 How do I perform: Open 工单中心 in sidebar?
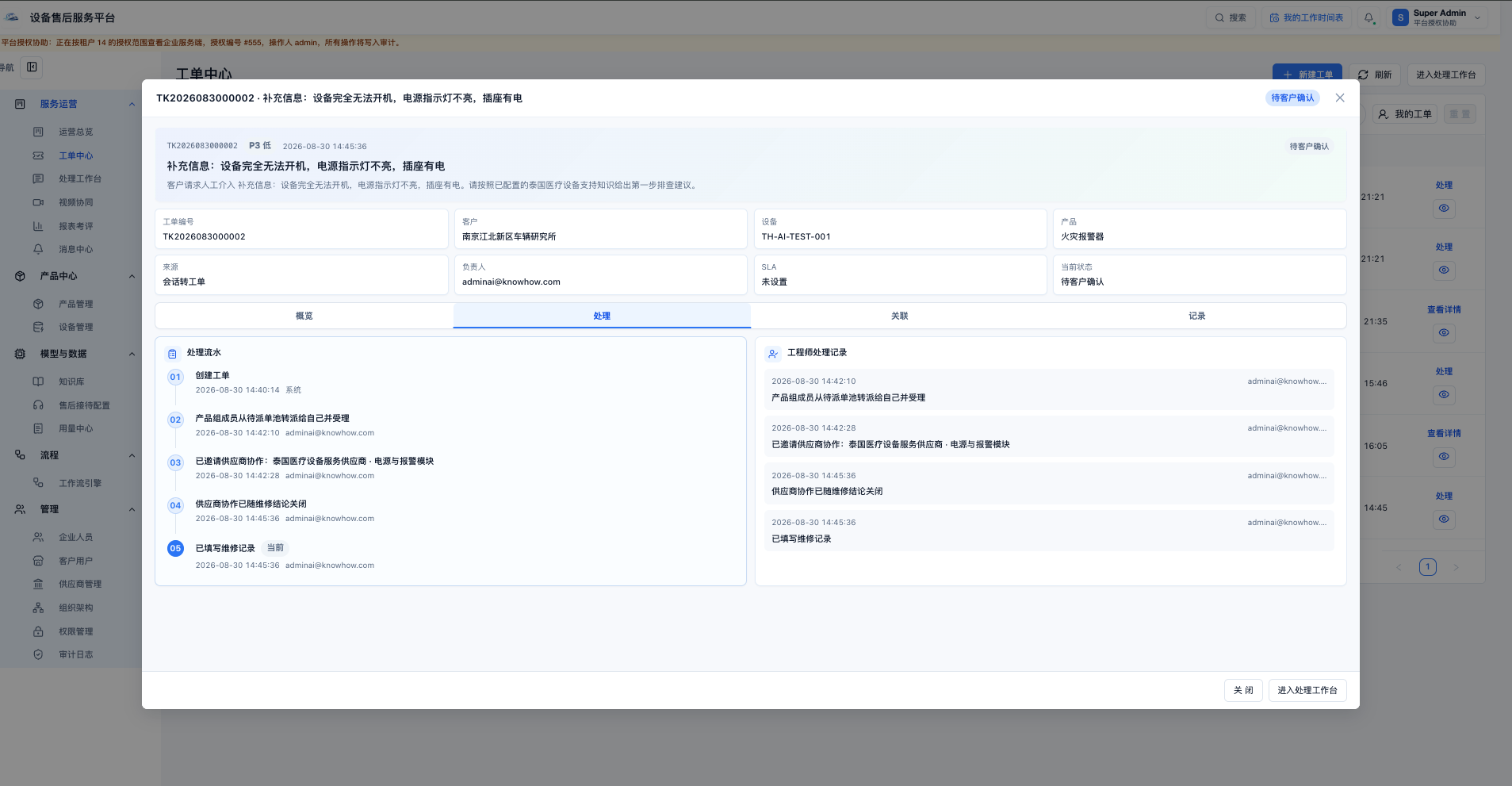pyautogui.click(x=75, y=155)
